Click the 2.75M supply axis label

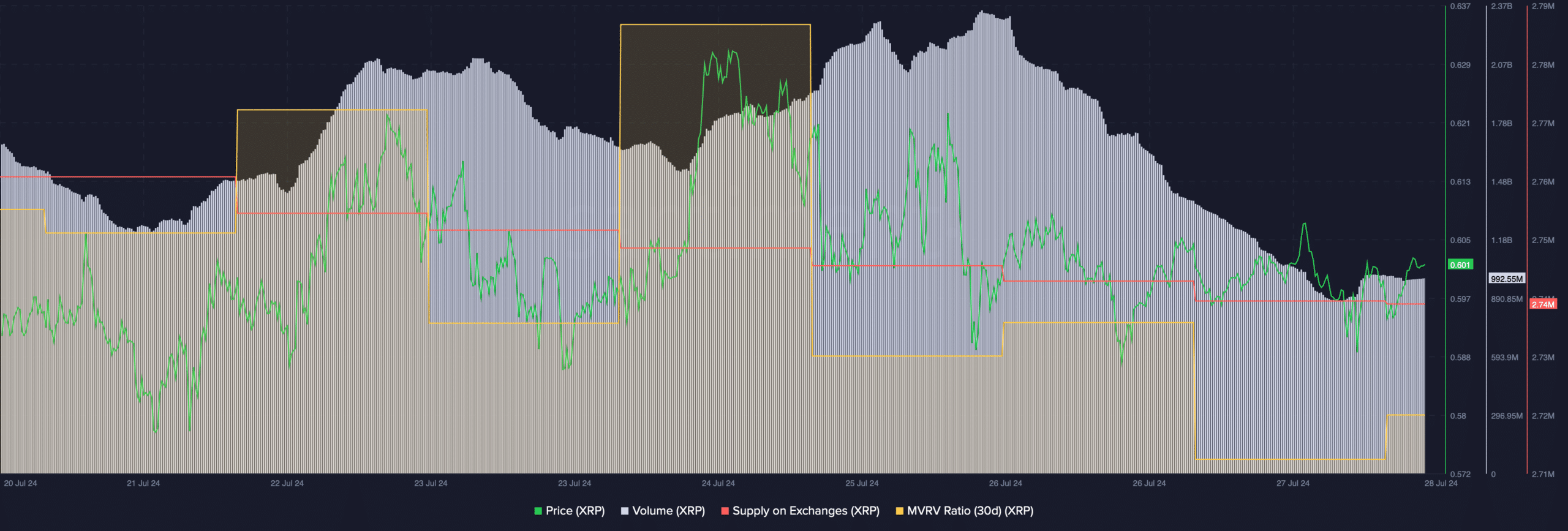(1543, 240)
